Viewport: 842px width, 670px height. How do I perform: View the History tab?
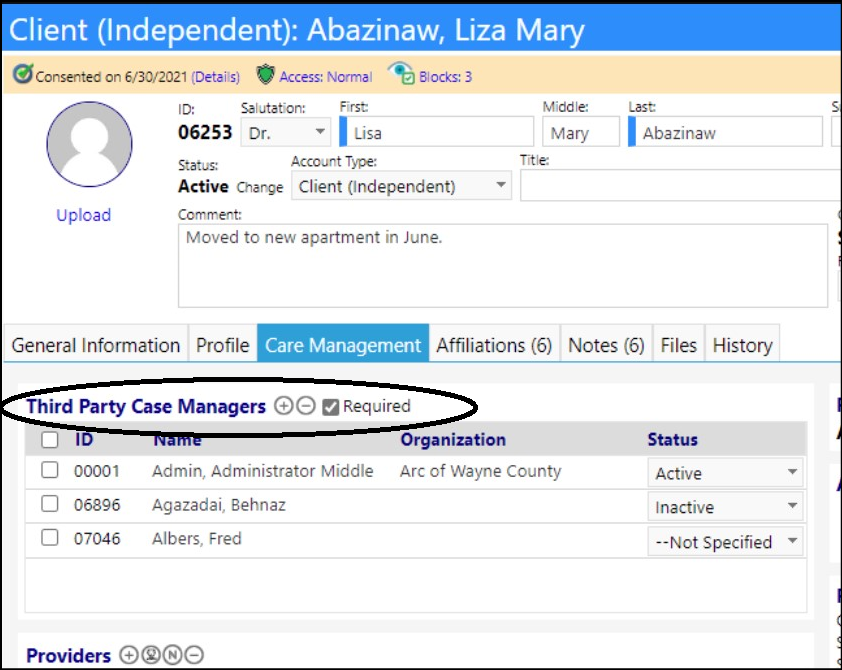pyautogui.click(x=743, y=345)
